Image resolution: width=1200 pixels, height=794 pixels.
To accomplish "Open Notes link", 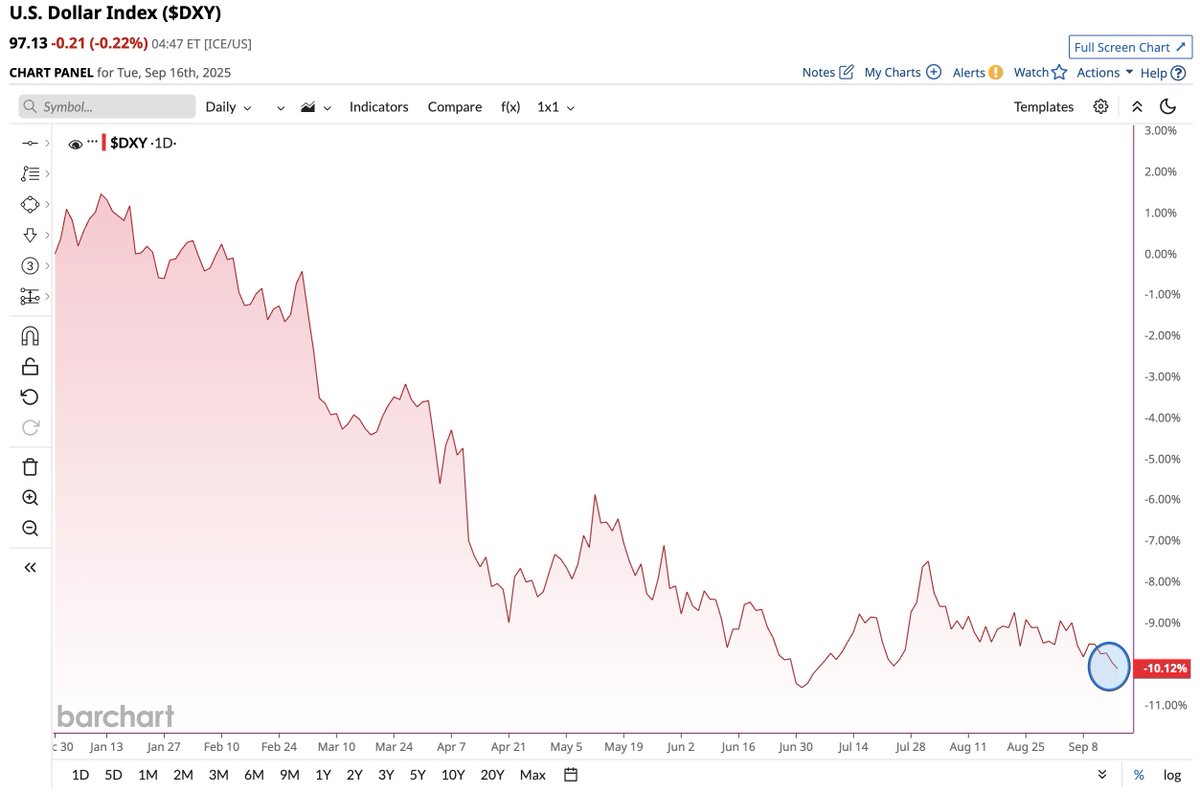I will (x=818, y=72).
